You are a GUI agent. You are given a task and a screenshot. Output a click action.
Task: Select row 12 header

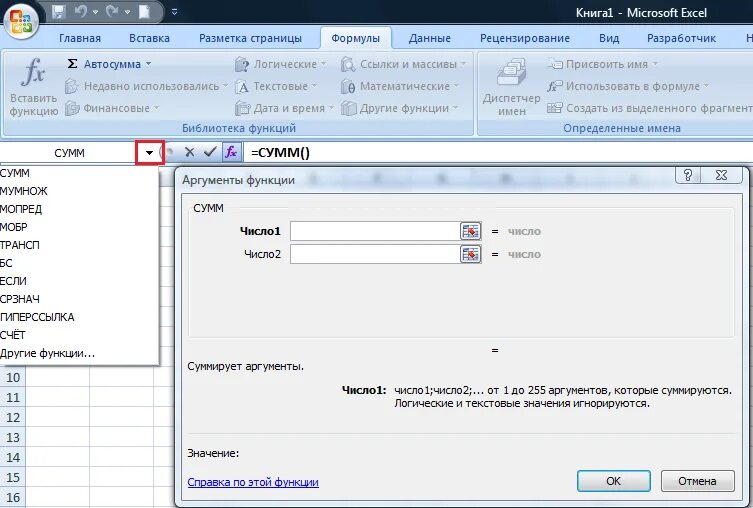point(13,418)
